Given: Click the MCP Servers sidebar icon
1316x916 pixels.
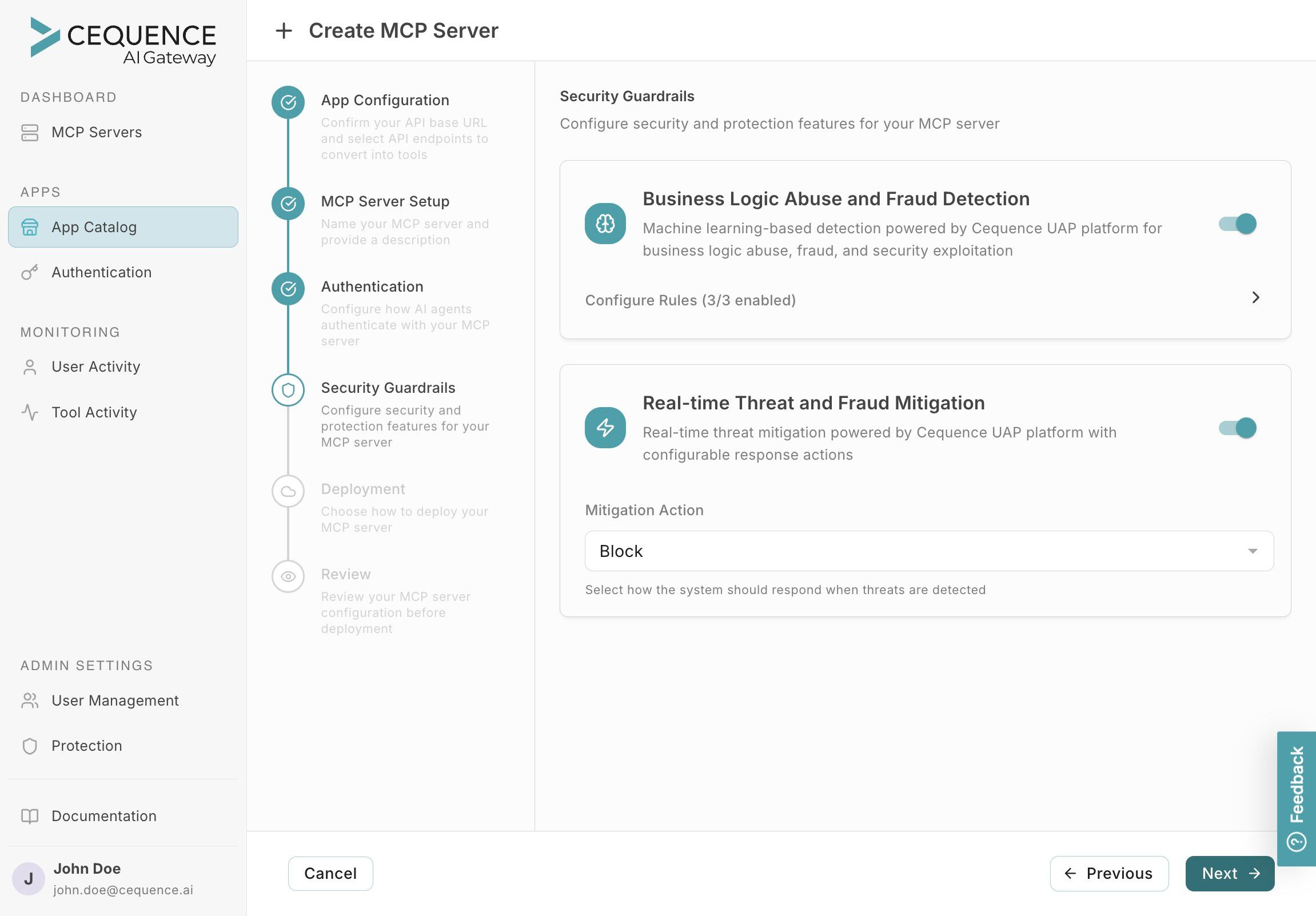Looking at the screenshot, I should pyautogui.click(x=30, y=133).
